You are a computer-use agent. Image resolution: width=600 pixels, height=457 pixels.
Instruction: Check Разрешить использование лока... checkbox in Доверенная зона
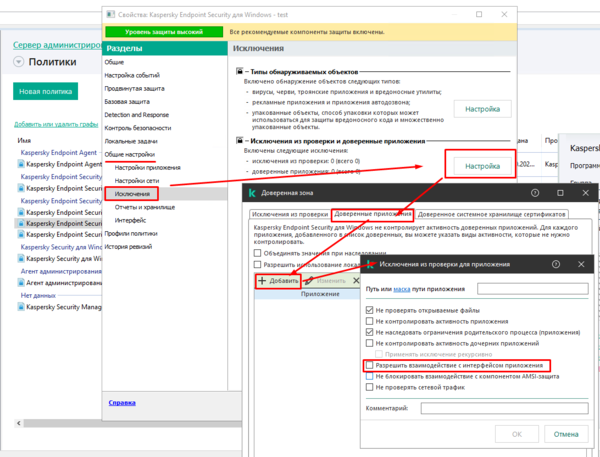click(258, 264)
